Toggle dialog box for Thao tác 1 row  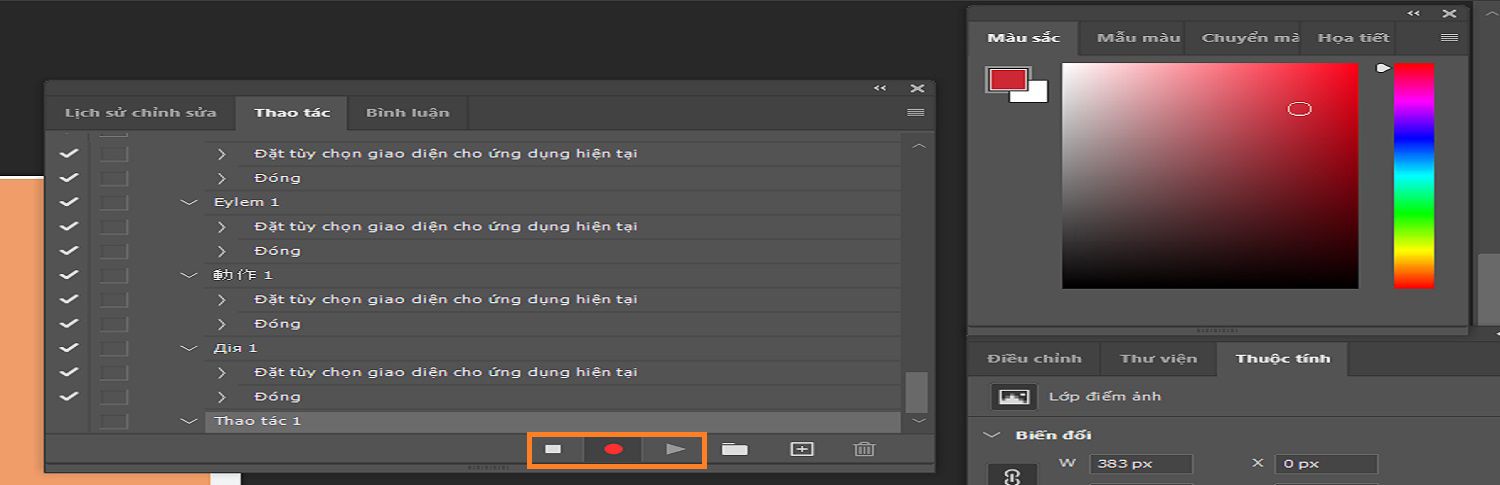[114, 421]
